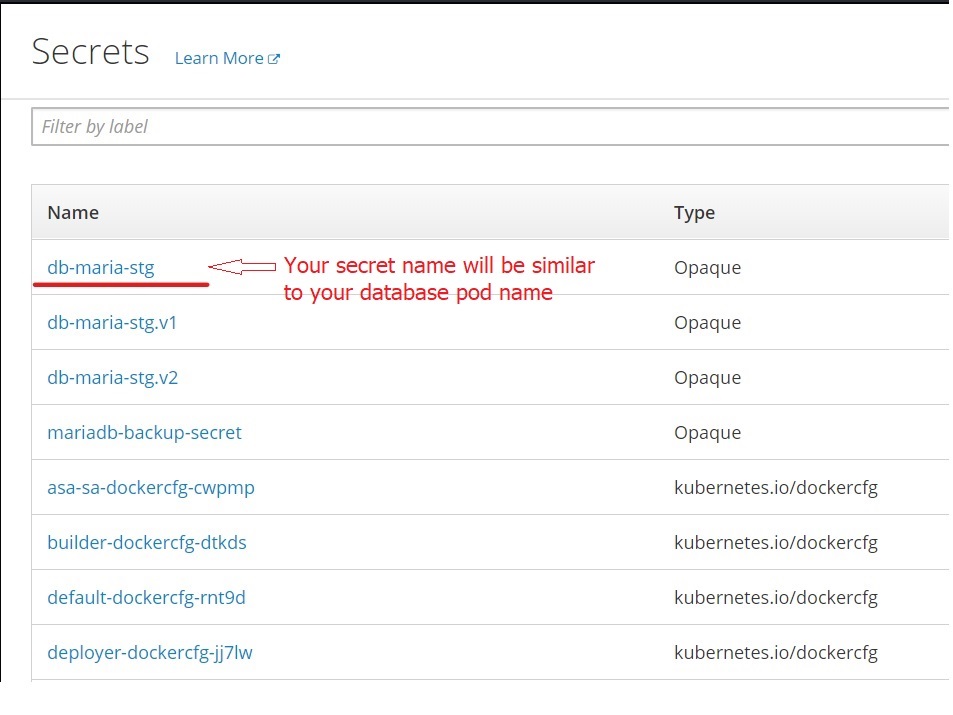Click the external link icon beside Learn More
Image resolution: width=953 pixels, height=715 pixels.
pos(275,59)
